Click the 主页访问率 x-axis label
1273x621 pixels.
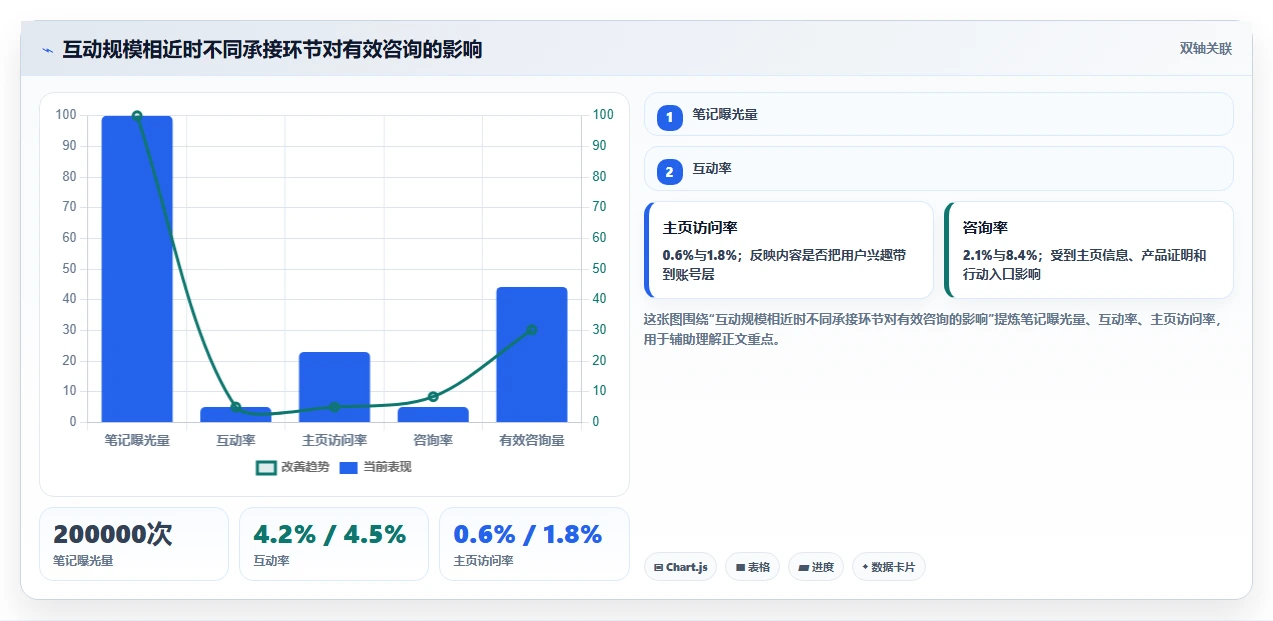pyautogui.click(x=334, y=441)
